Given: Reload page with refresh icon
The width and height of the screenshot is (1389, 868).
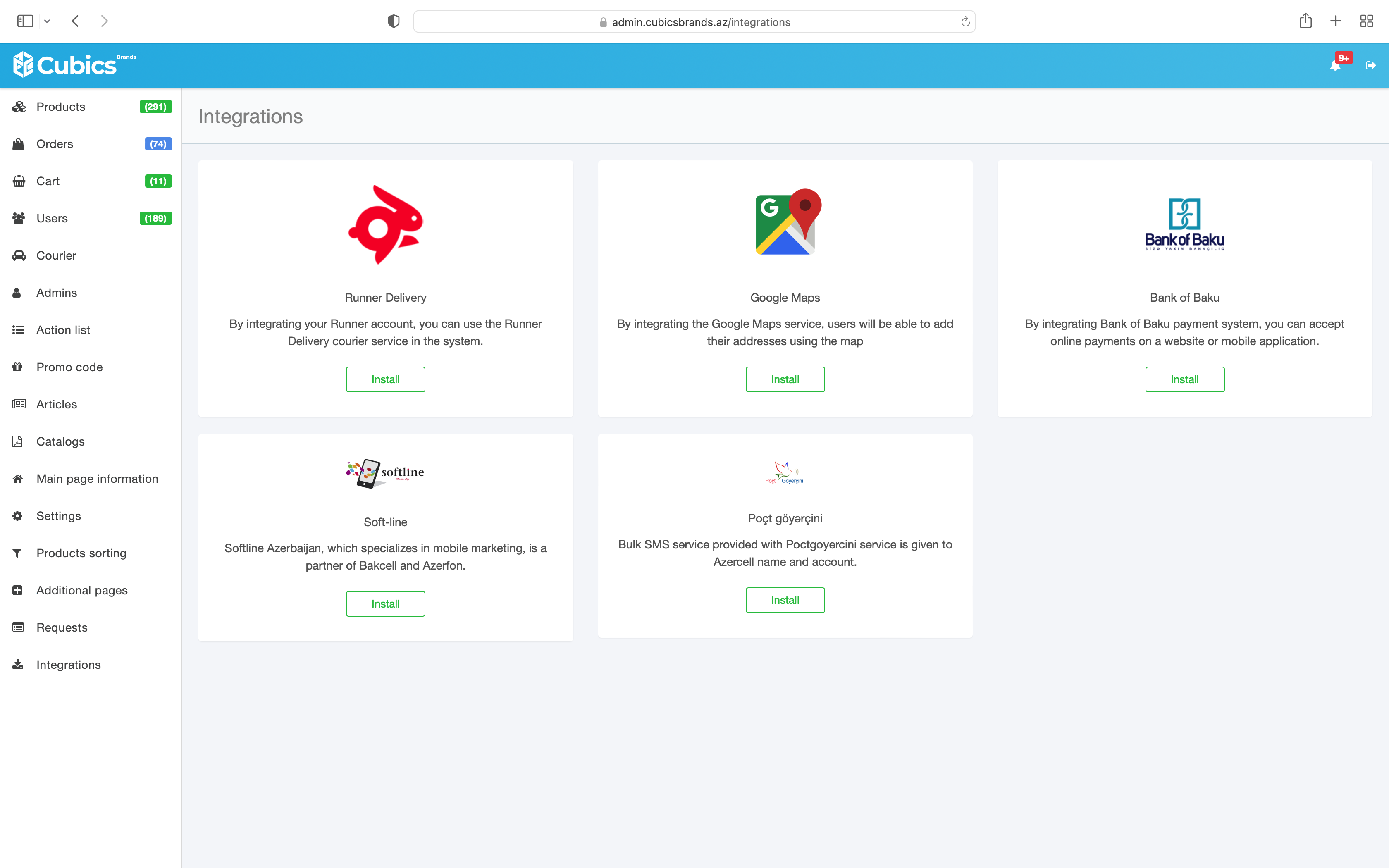Looking at the screenshot, I should click(x=965, y=22).
